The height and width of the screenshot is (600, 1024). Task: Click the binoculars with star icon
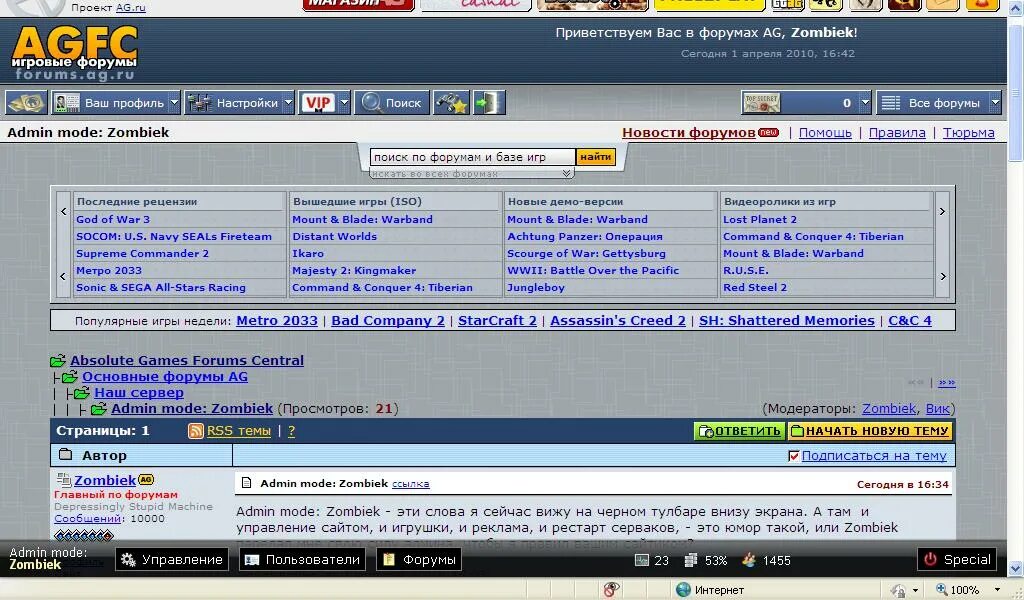click(451, 103)
